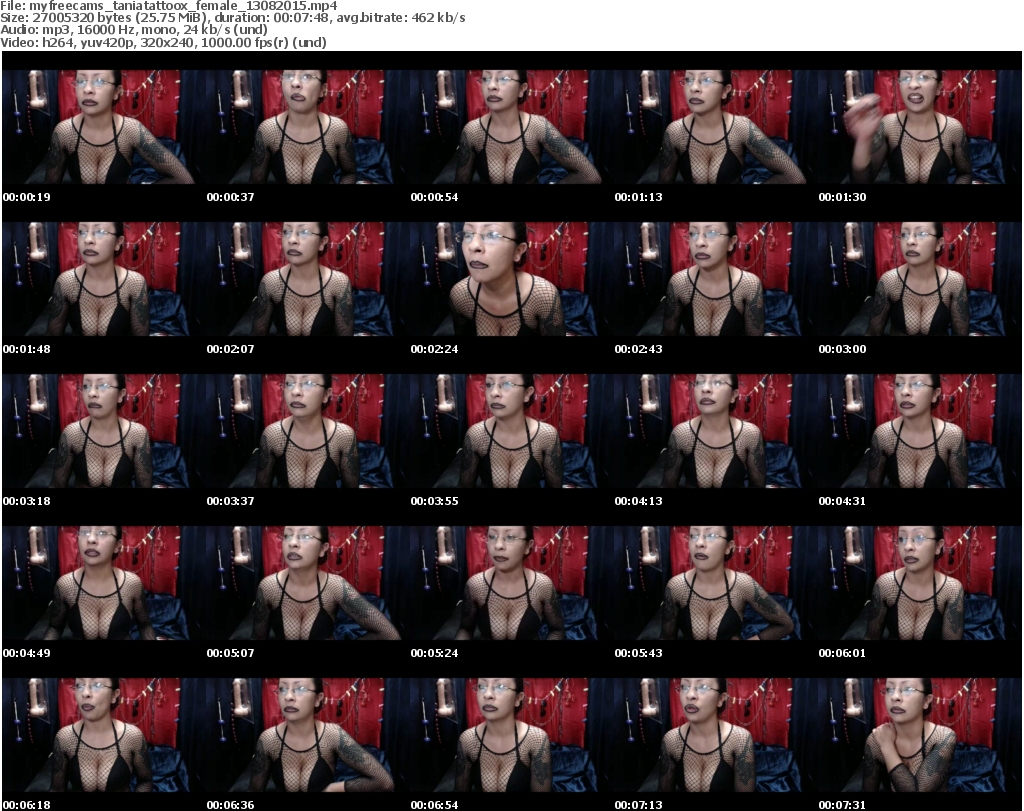
Task: Pick the thumbnail frame stamped 00:01:13
Action: pos(716,127)
